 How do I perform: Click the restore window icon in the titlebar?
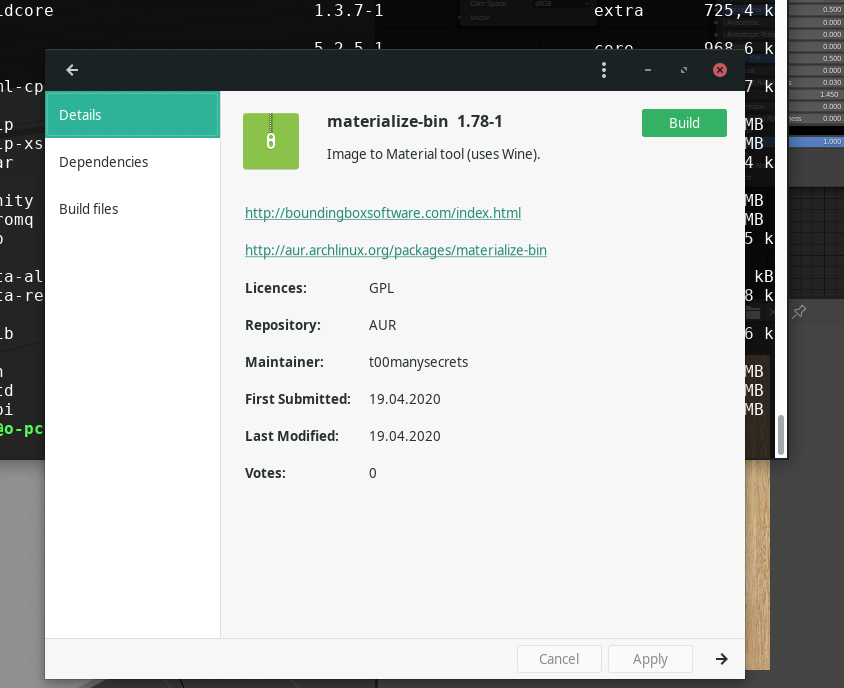[x=684, y=70]
